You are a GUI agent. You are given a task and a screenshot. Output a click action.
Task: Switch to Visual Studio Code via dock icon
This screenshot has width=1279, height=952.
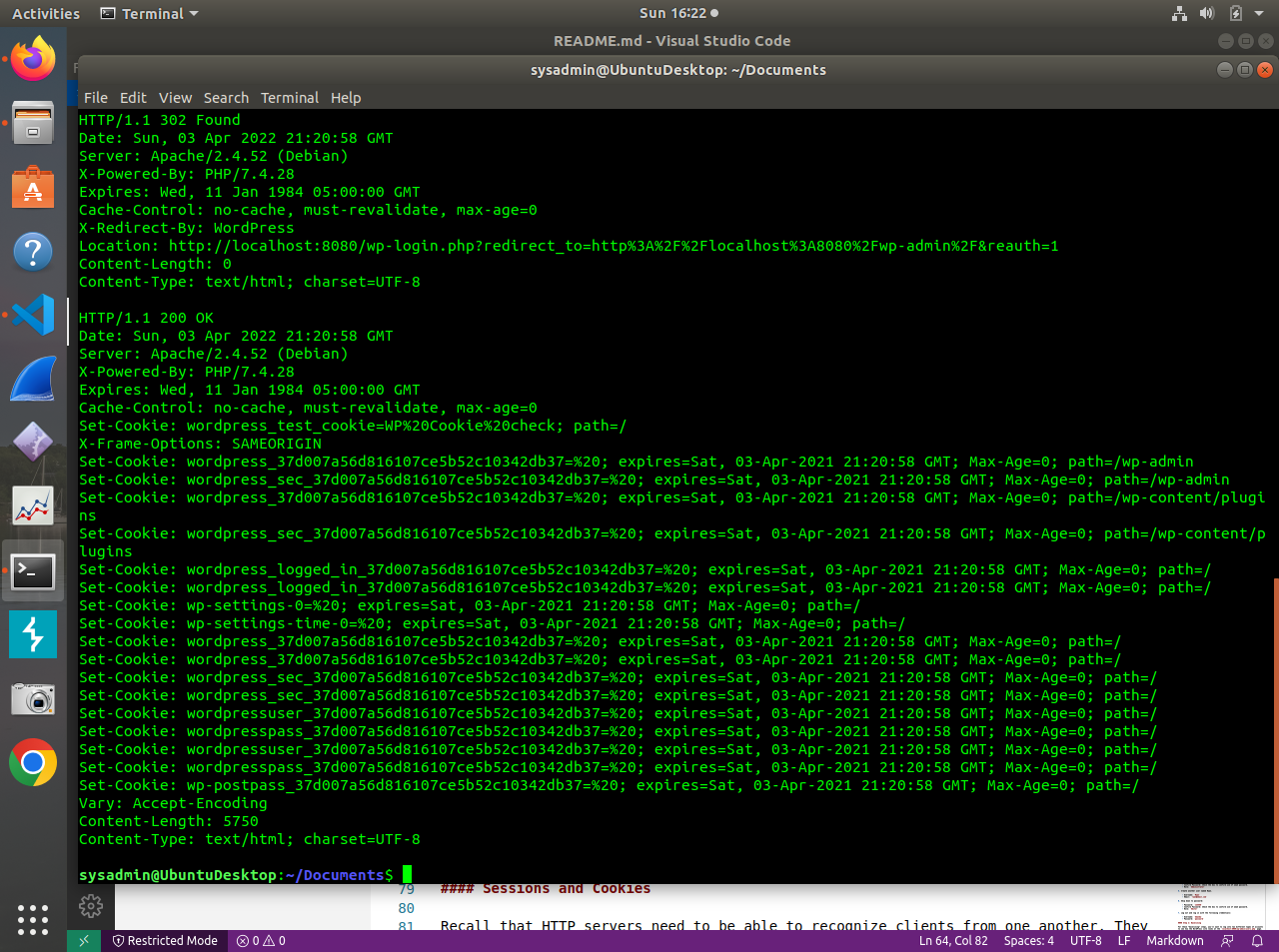click(33, 315)
